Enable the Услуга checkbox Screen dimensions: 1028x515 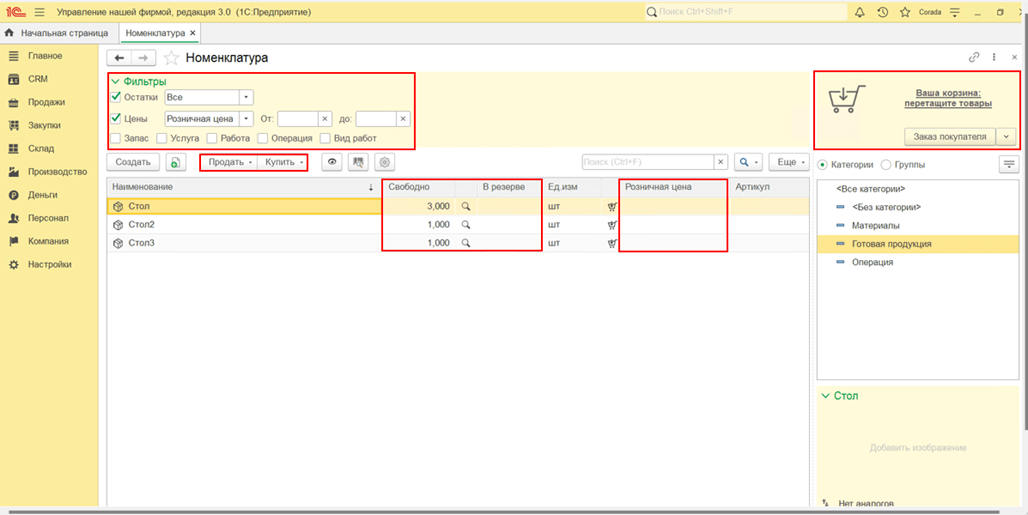pyautogui.click(x=163, y=138)
